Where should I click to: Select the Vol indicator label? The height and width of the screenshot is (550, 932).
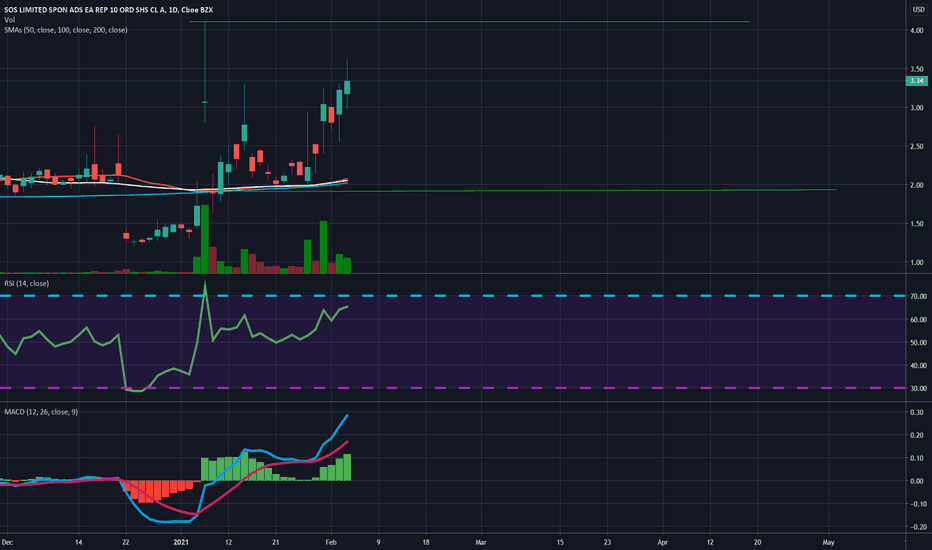[10, 20]
